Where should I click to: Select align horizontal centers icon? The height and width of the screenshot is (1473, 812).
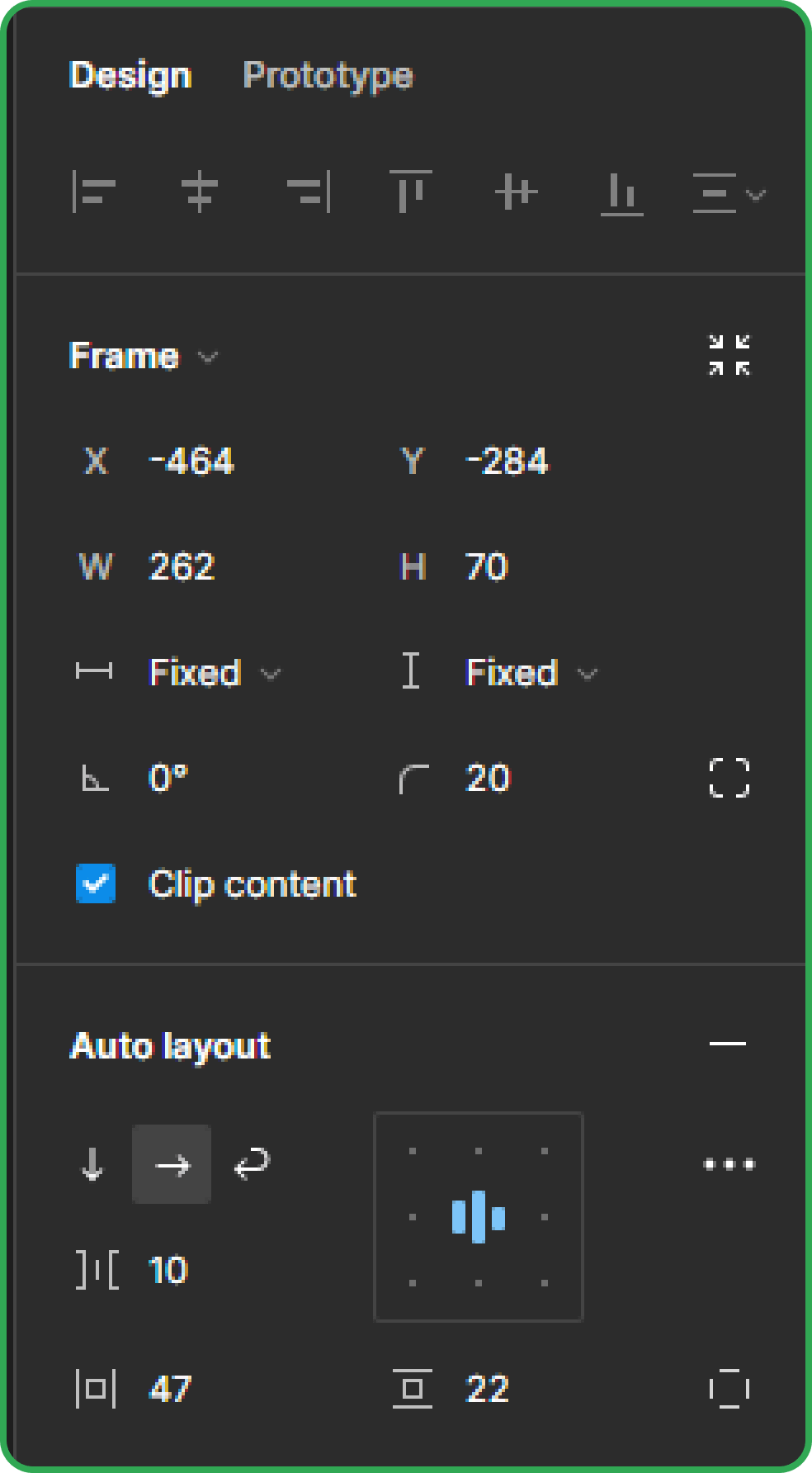(199, 192)
